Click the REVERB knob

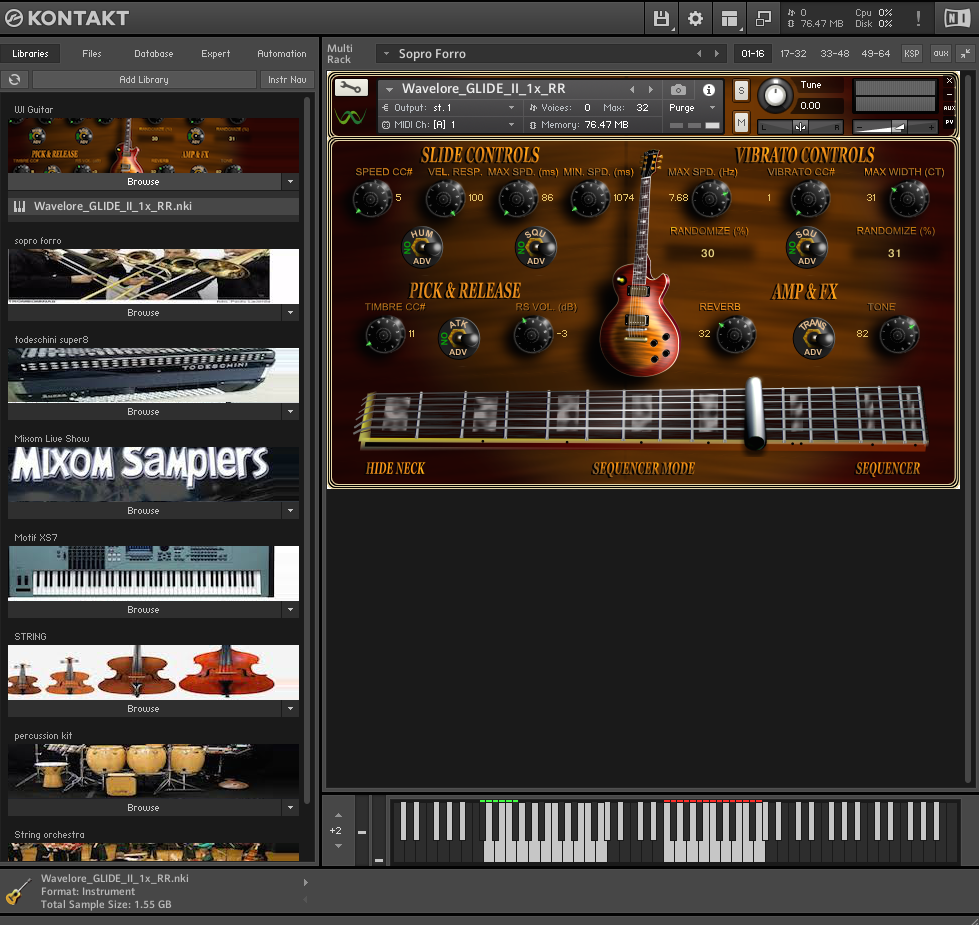735,335
